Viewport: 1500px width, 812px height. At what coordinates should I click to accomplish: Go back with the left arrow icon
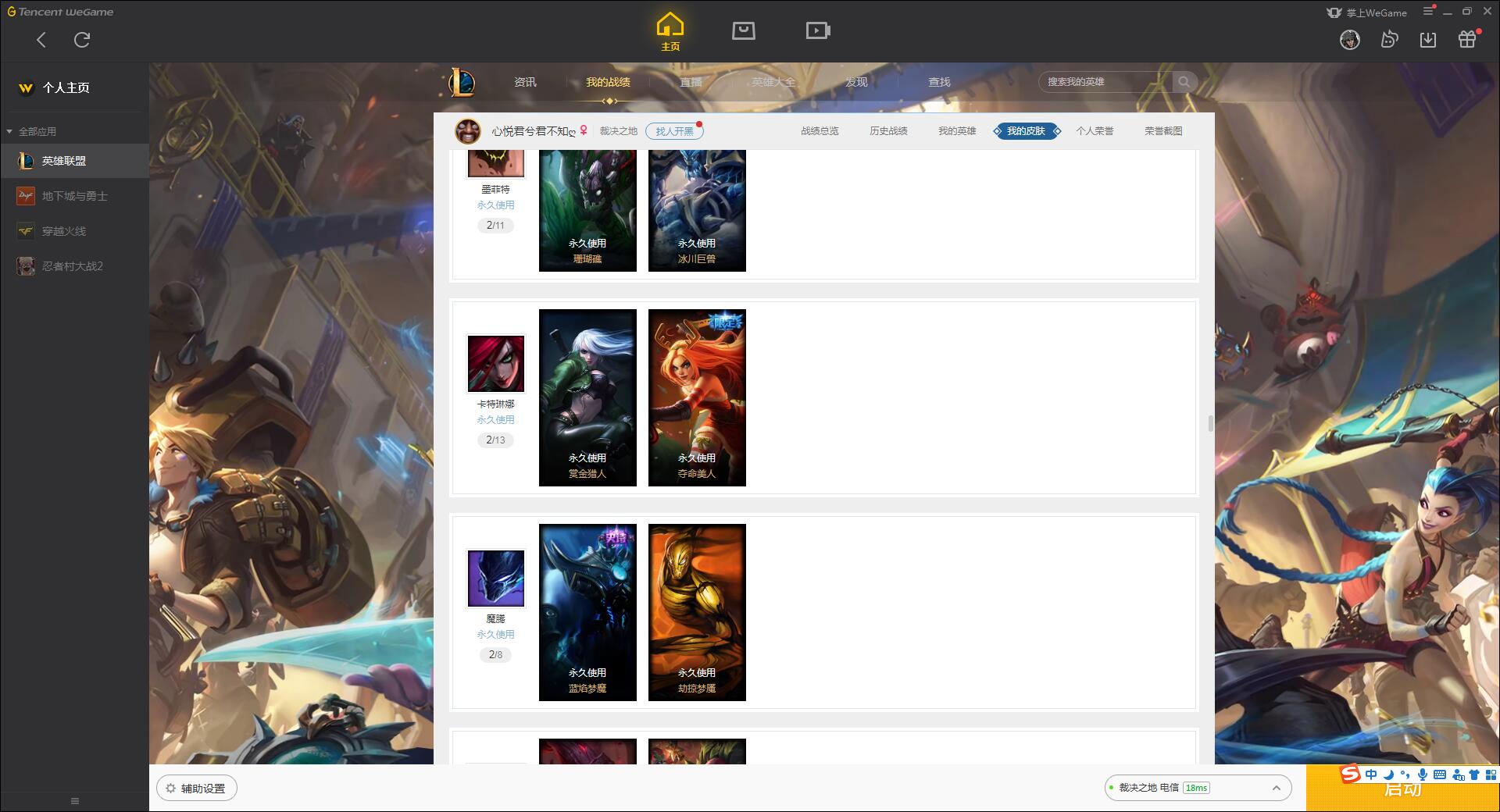click(41, 40)
